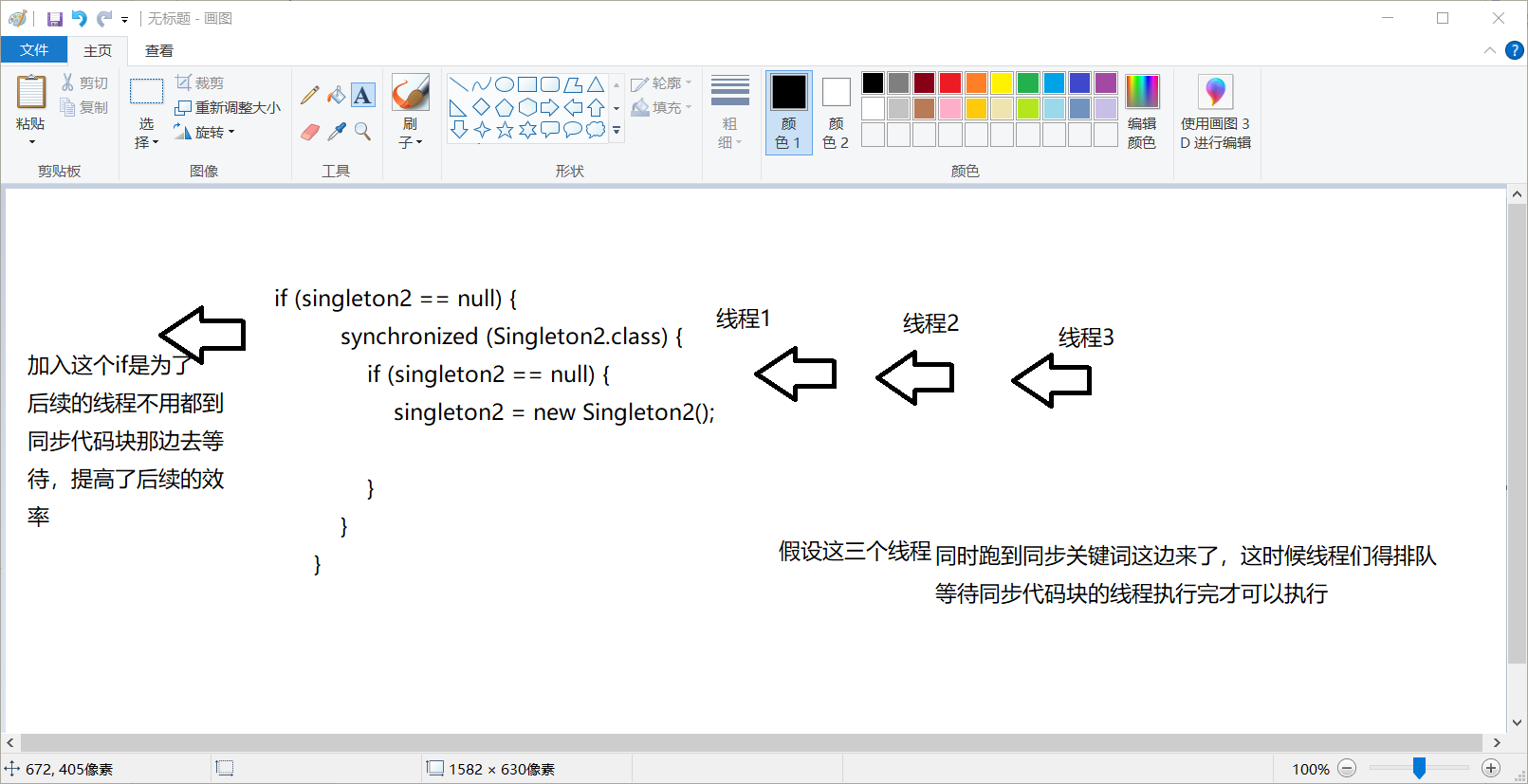
Task: Select the Eraser tool
Action: [310, 132]
